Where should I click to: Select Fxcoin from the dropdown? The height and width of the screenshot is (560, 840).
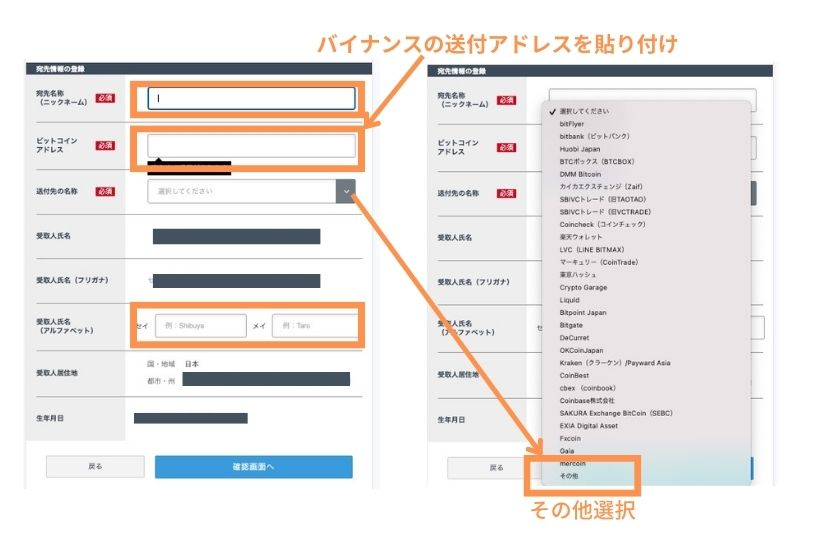(570, 439)
